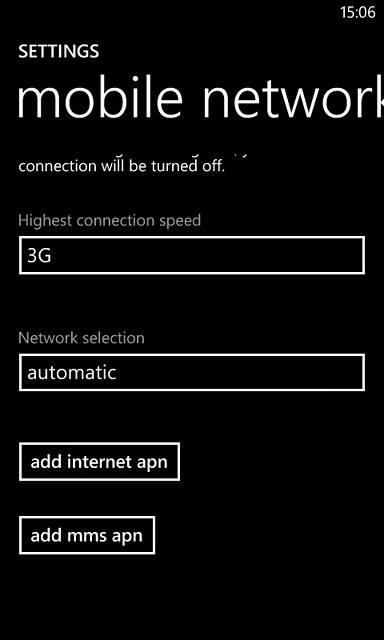Tap the cut-off text fragment above 'turned off'
Image resolution: width=384 pixels, height=640 pixels.
(x=241, y=156)
